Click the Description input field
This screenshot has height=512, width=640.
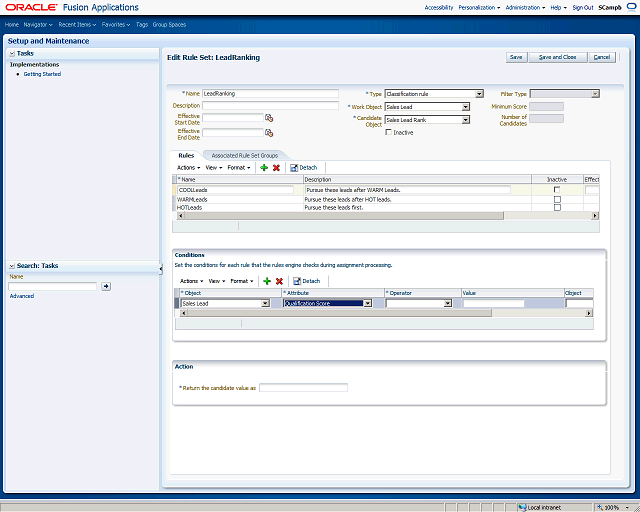coord(270,105)
